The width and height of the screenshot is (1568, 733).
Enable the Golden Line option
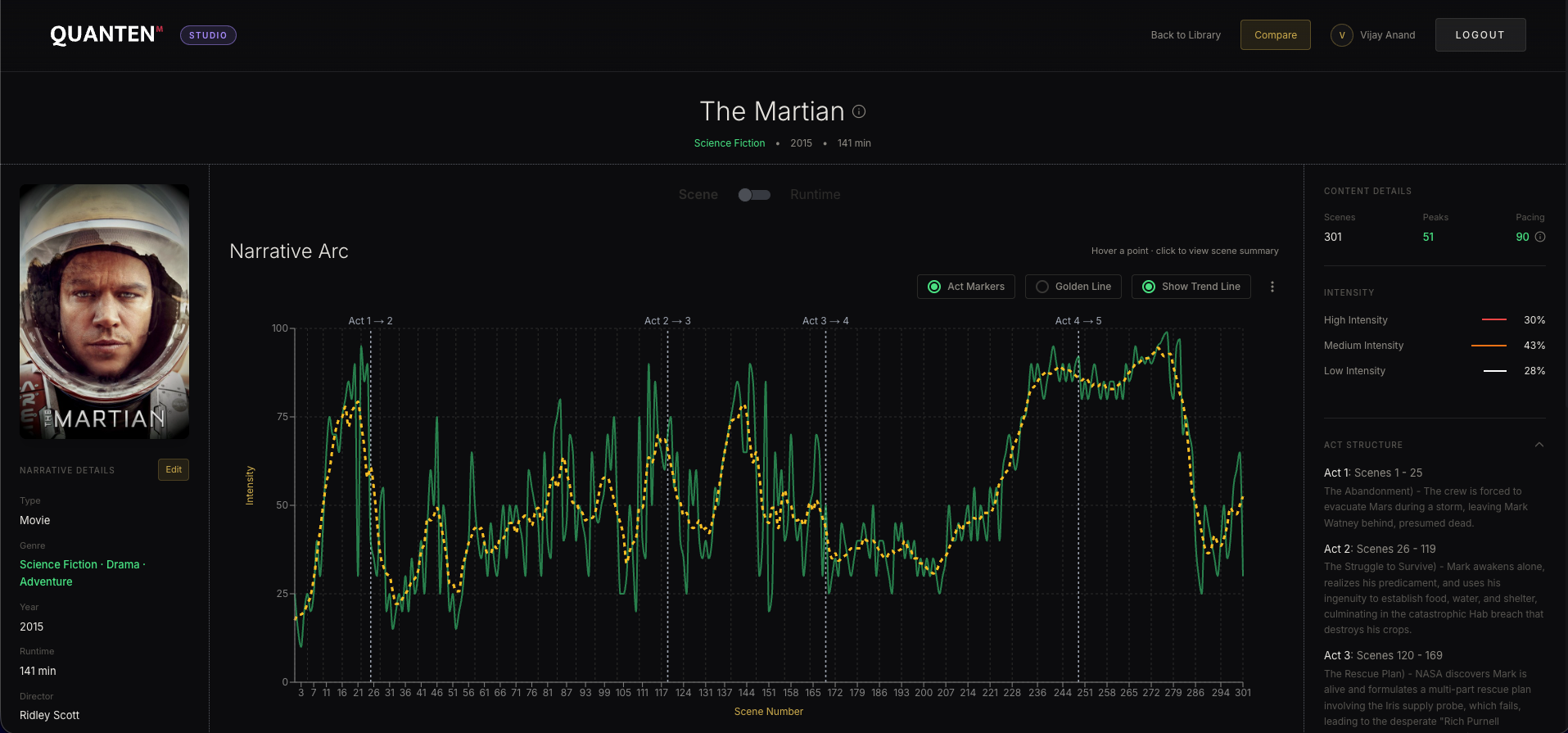click(1073, 287)
